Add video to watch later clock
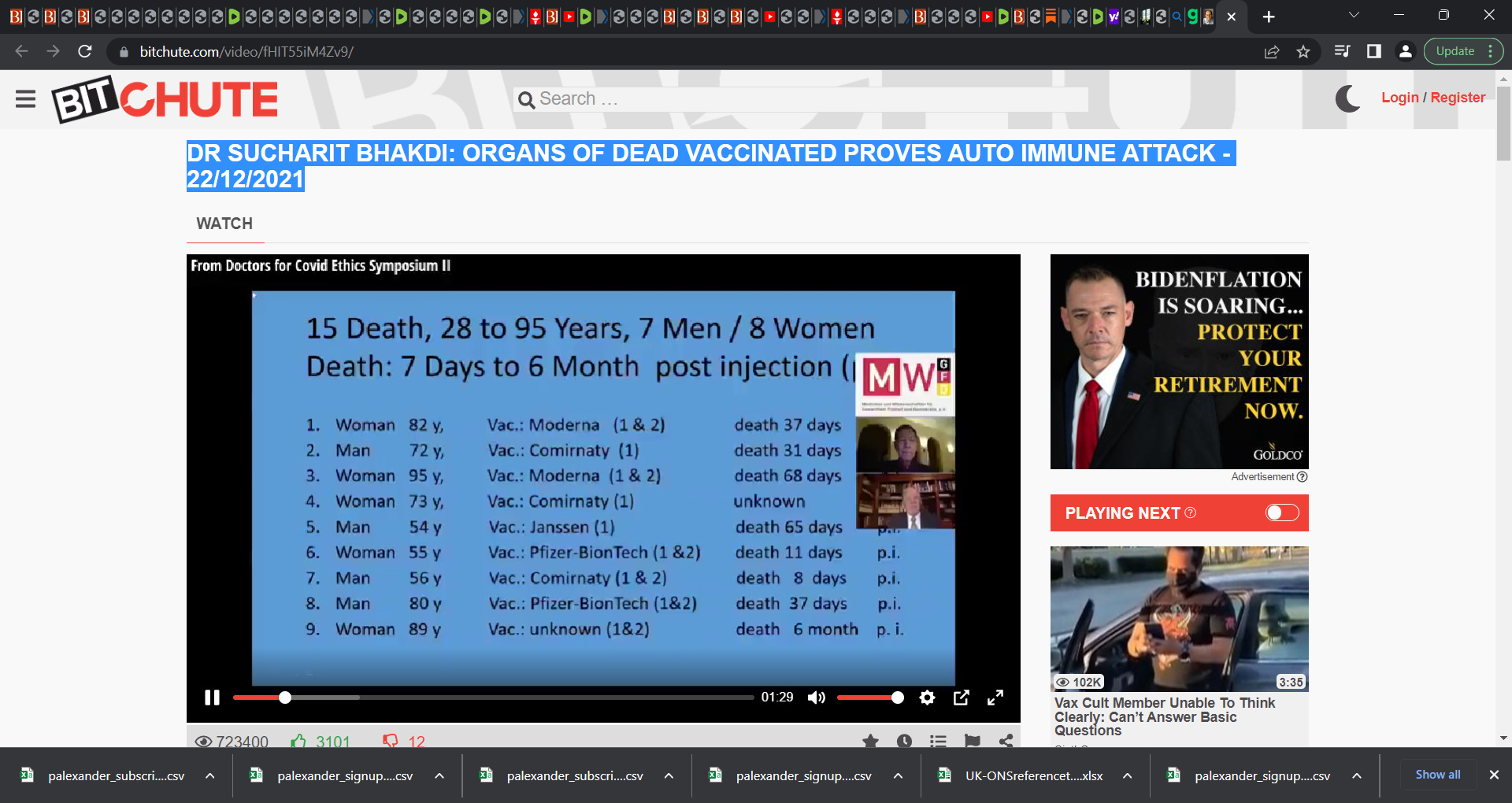Viewport: 1512px width, 803px height. point(904,741)
